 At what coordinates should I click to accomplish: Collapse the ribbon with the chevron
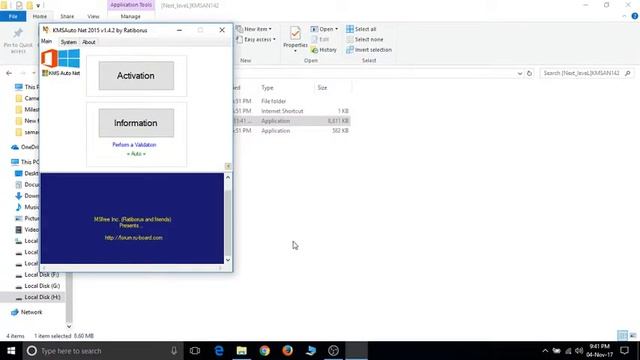[x=624, y=16]
